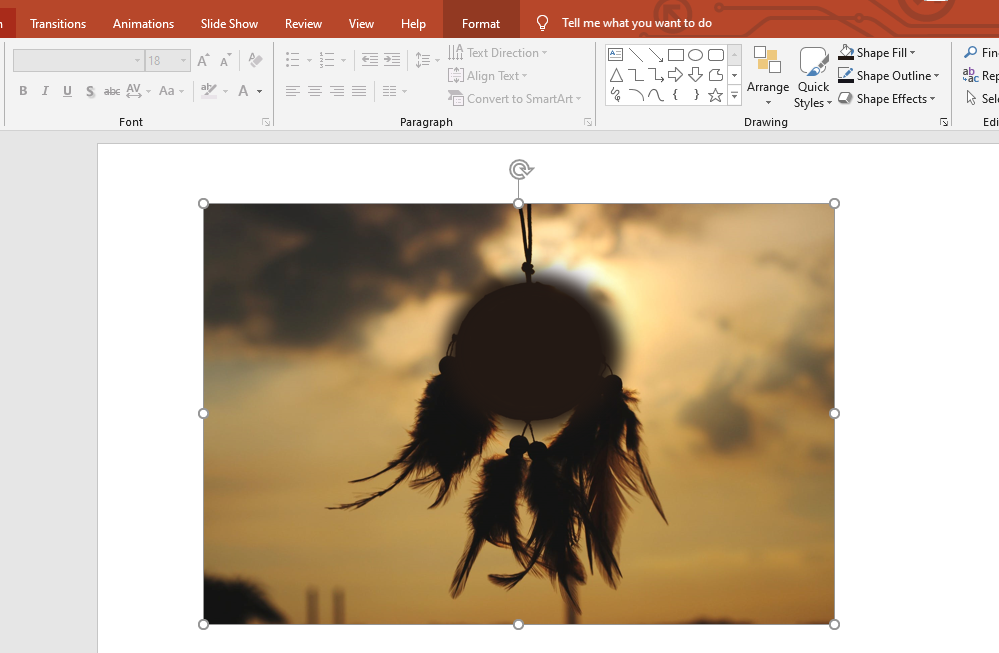Screen dimensions: 999x653
Task: Open the Shape Fill dropdown
Action: coord(912,53)
